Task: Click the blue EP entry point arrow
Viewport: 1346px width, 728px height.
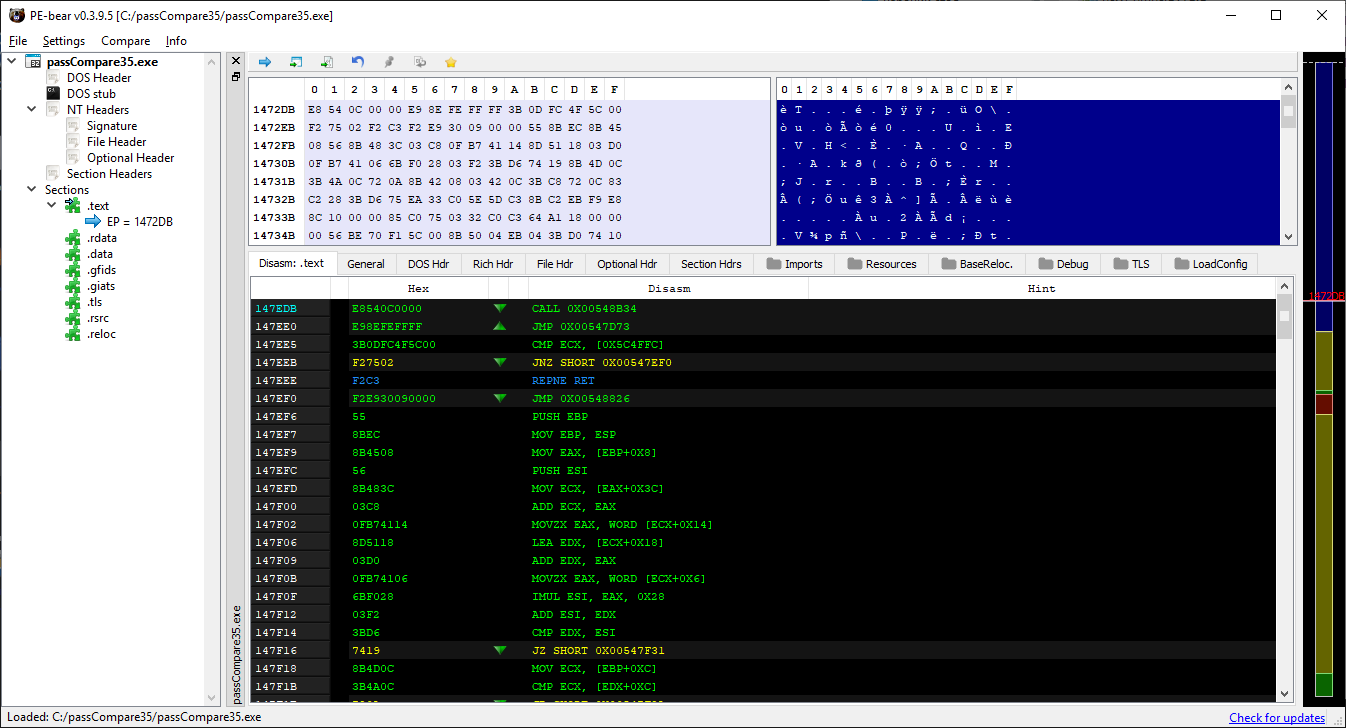Action: point(93,222)
